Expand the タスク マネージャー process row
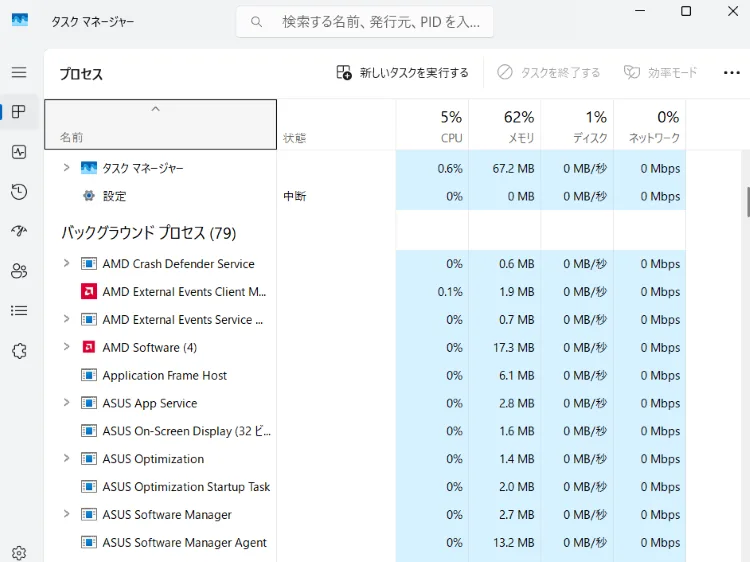This screenshot has width=750, height=562. pos(66,168)
